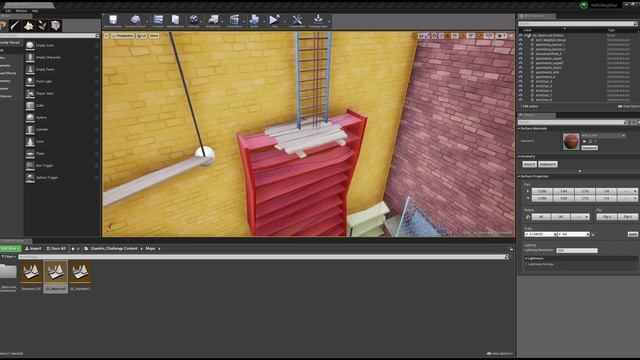This screenshot has width=640, height=360.
Task: Open the Filters dropdown in Content Browser
Action: click(9, 257)
